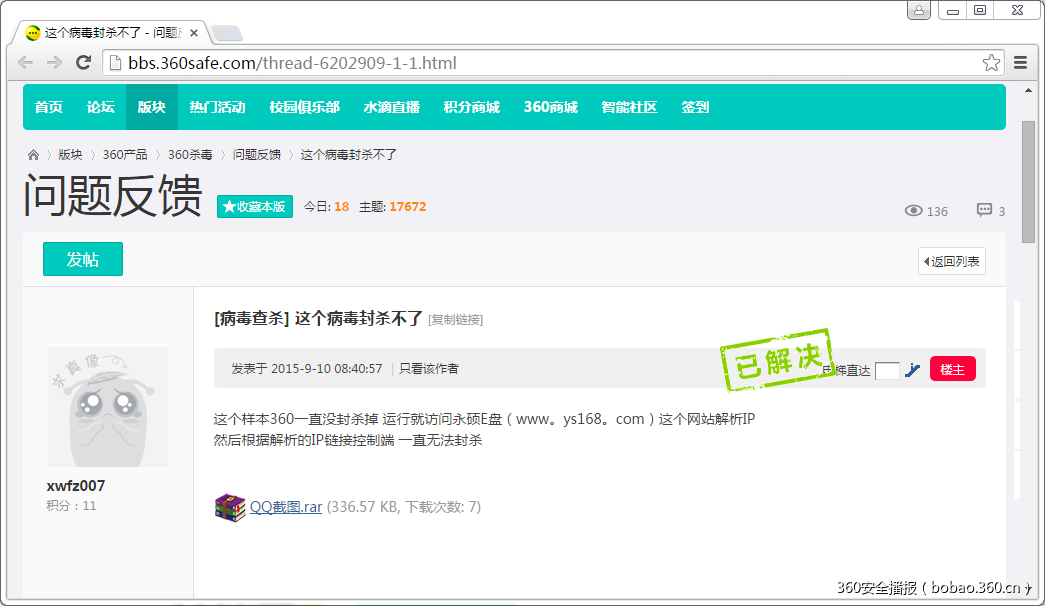Click the 电梯直达 page number field

pyautogui.click(x=887, y=369)
